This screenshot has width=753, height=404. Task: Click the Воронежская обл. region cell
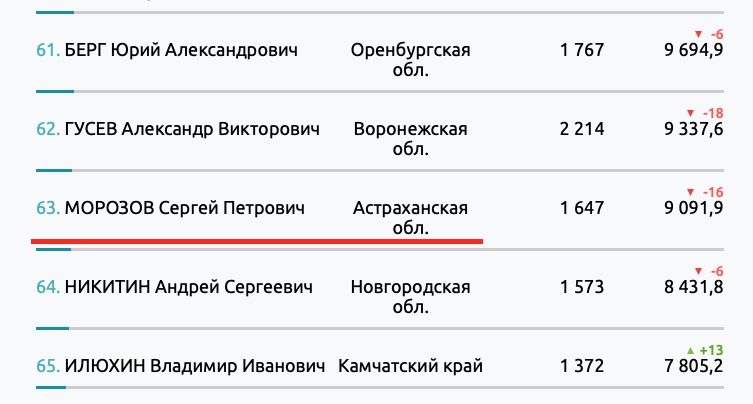pyautogui.click(x=410, y=139)
